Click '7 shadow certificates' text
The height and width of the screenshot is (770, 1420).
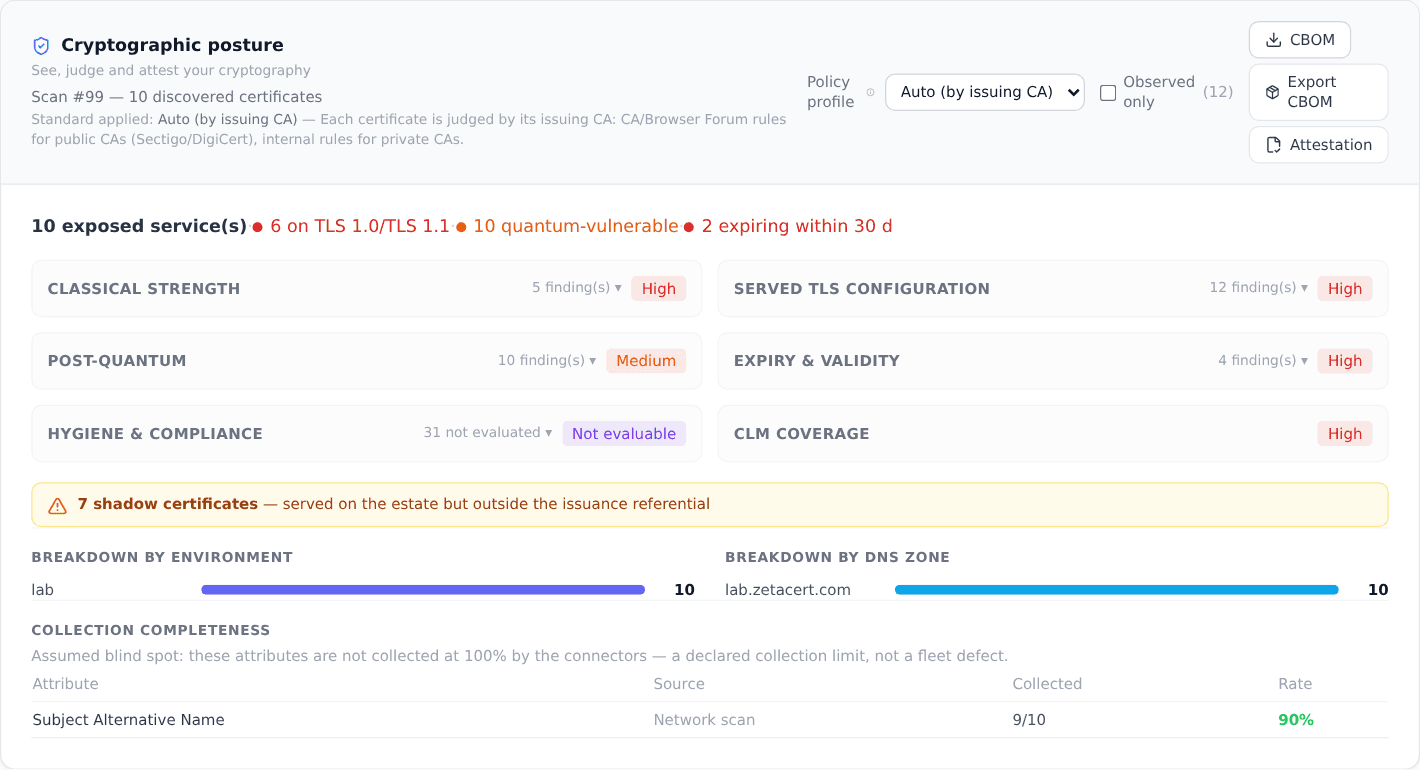click(168, 504)
